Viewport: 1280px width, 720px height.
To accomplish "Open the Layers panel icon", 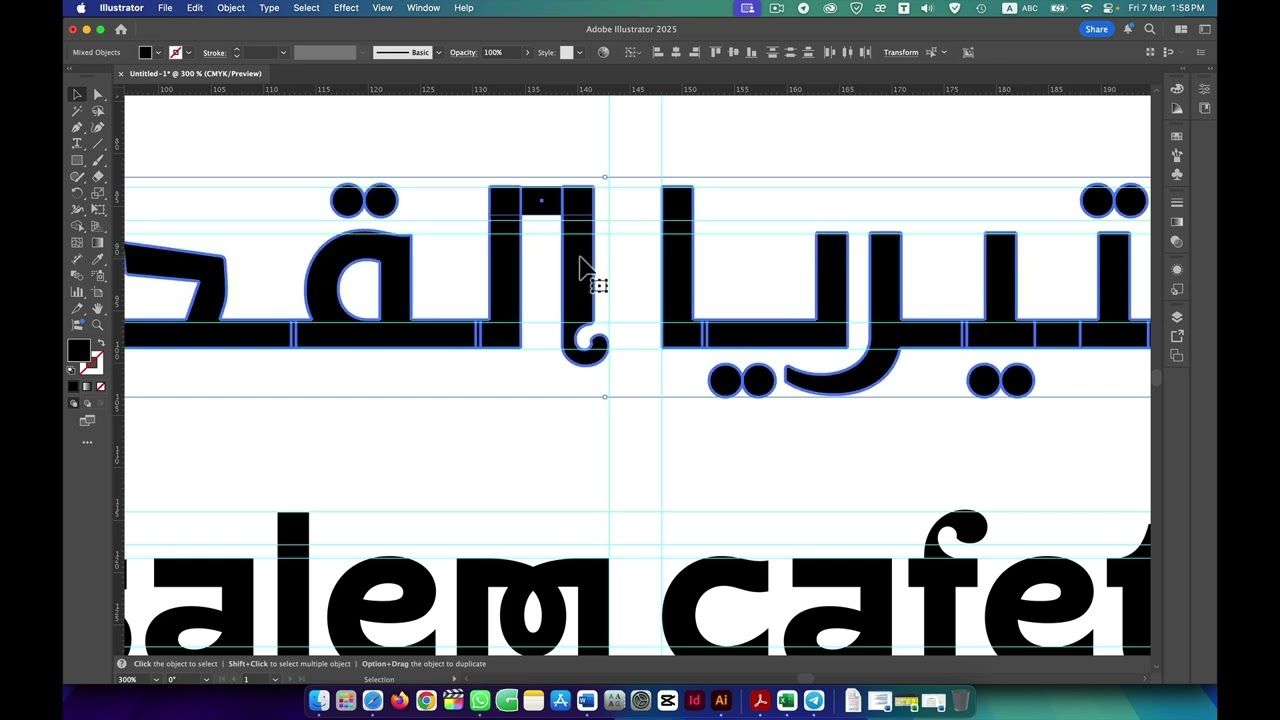I will (x=1177, y=317).
